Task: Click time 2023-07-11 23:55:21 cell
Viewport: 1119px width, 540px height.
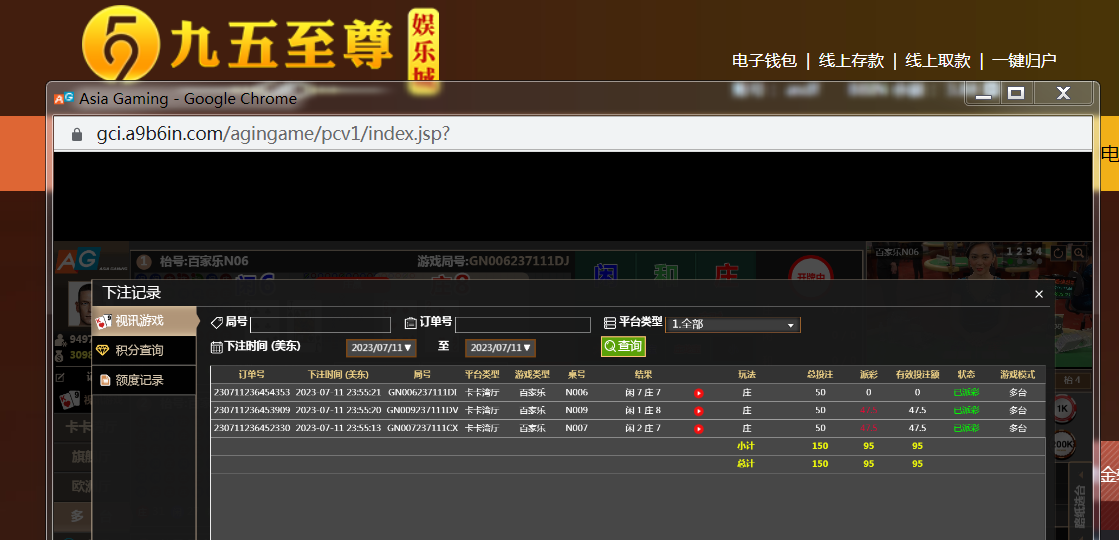Action: click(x=338, y=392)
